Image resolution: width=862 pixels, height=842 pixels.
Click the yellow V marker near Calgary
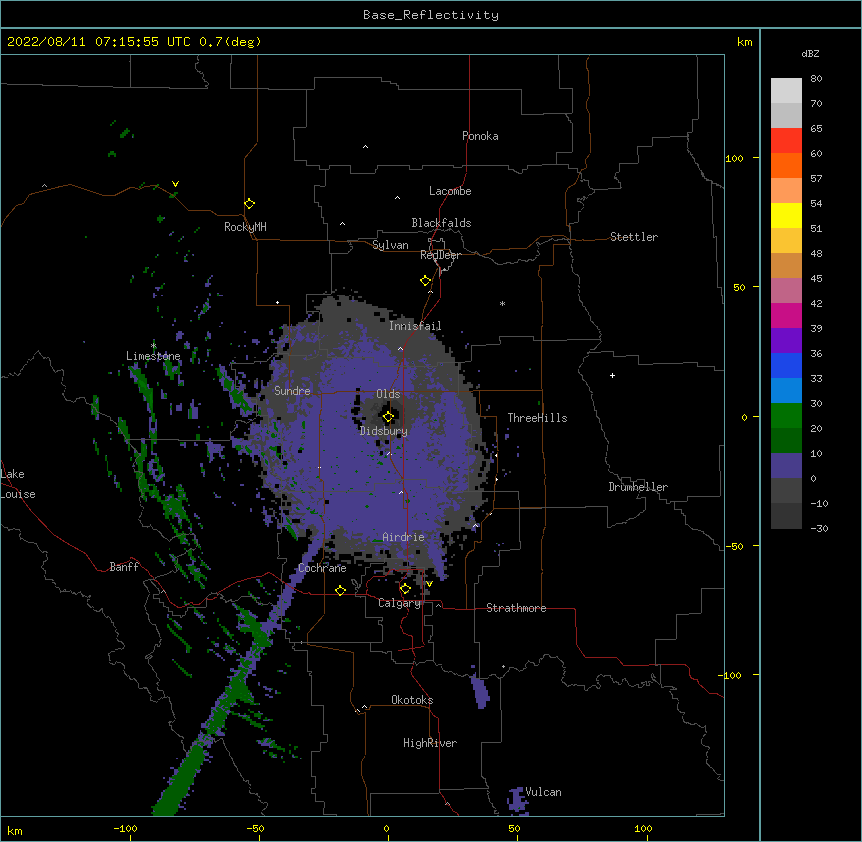[x=429, y=584]
